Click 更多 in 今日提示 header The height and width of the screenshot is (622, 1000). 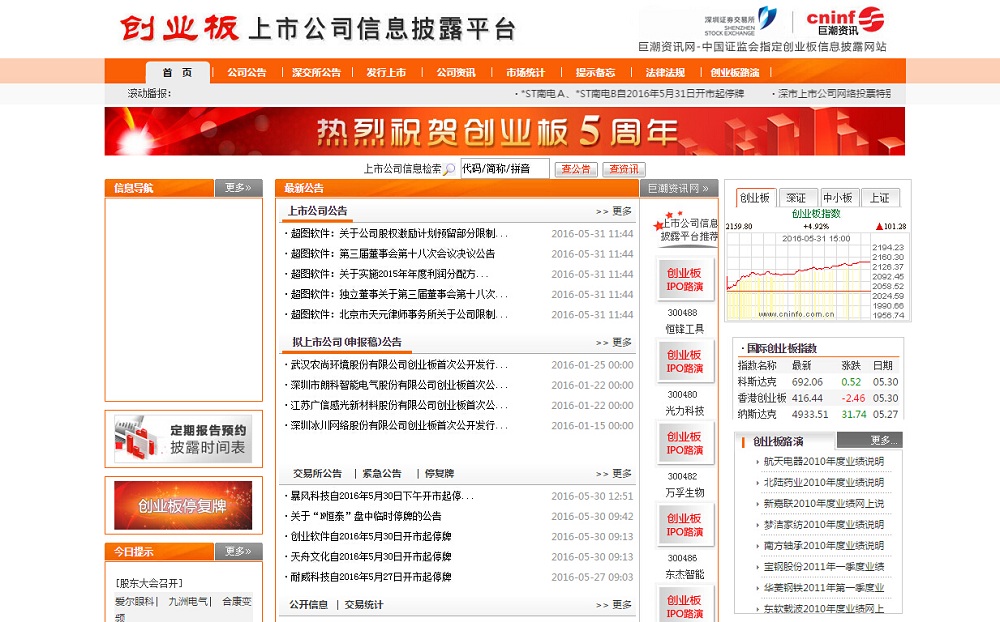click(239, 551)
